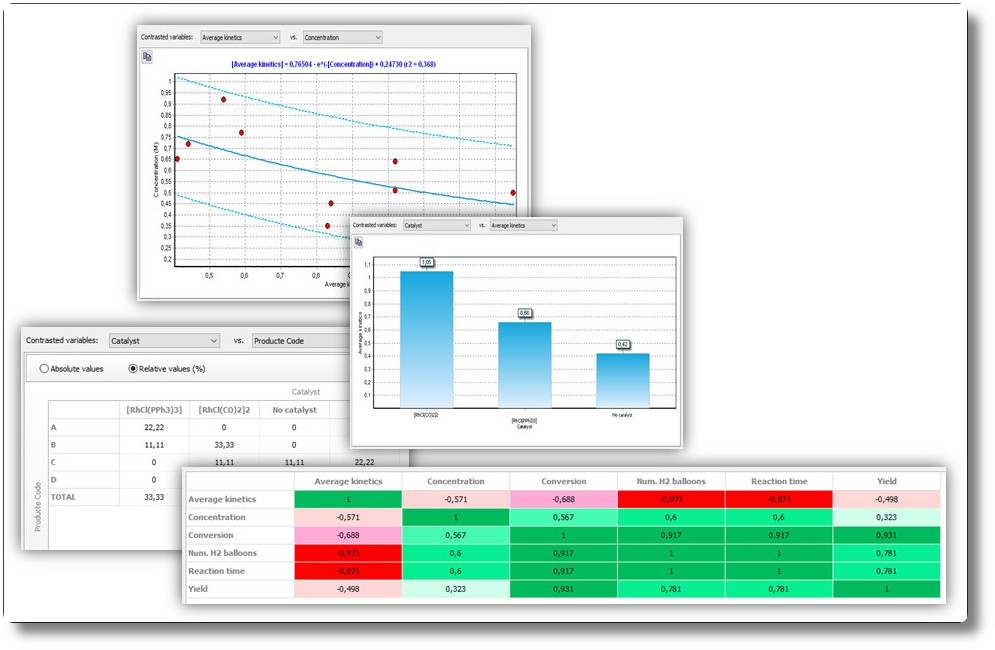Click the regression equation text above scatter plot

click(x=334, y=64)
